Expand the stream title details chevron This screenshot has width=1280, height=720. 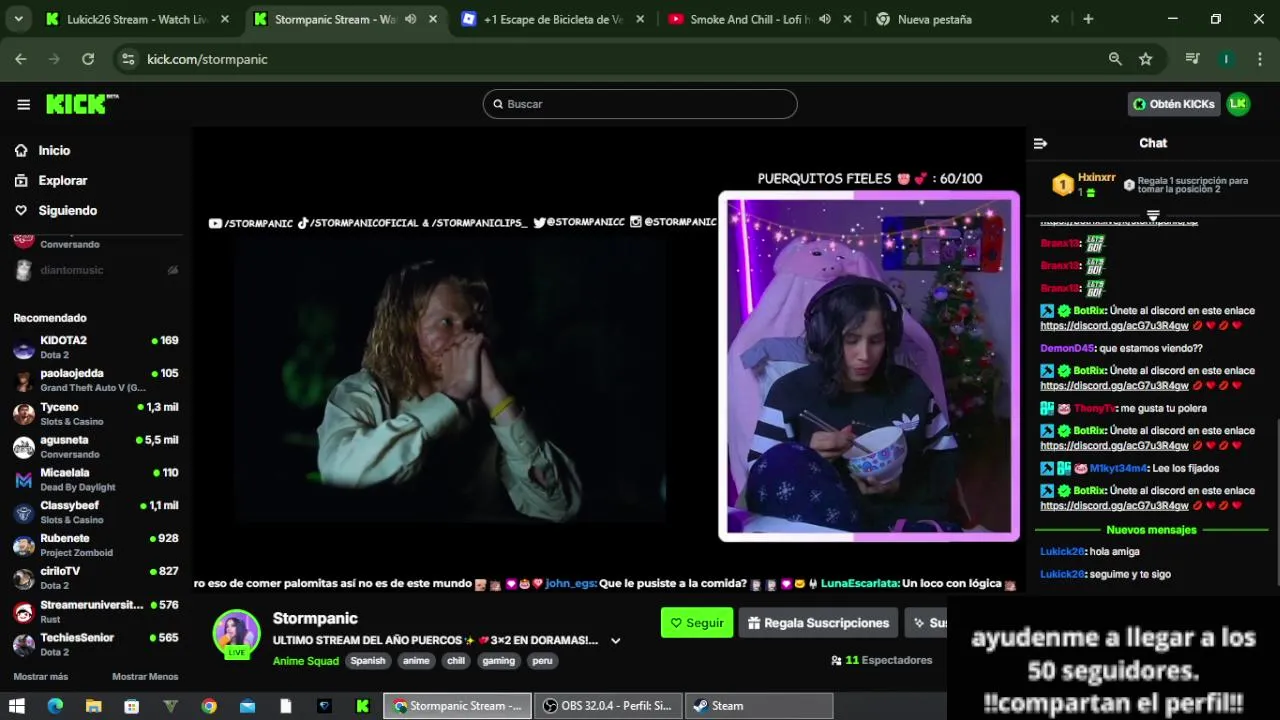616,641
